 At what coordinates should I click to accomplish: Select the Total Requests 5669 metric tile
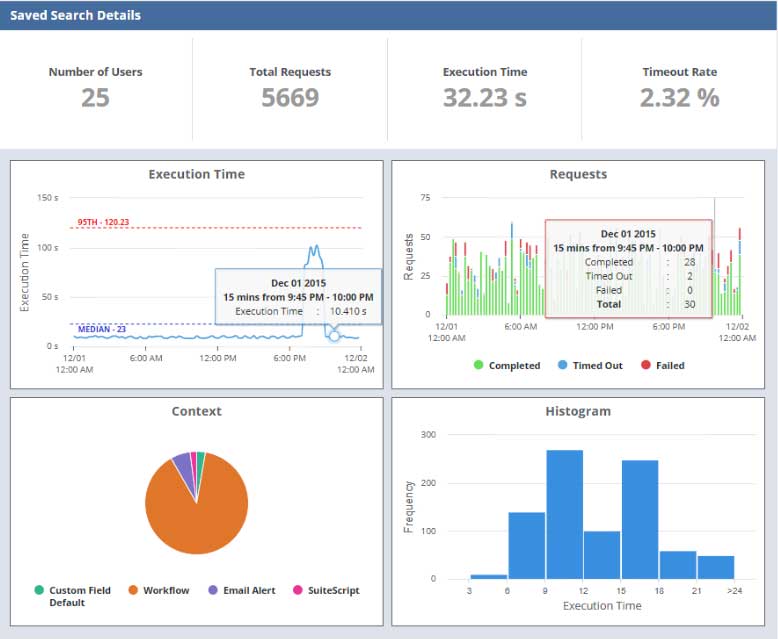coord(290,87)
